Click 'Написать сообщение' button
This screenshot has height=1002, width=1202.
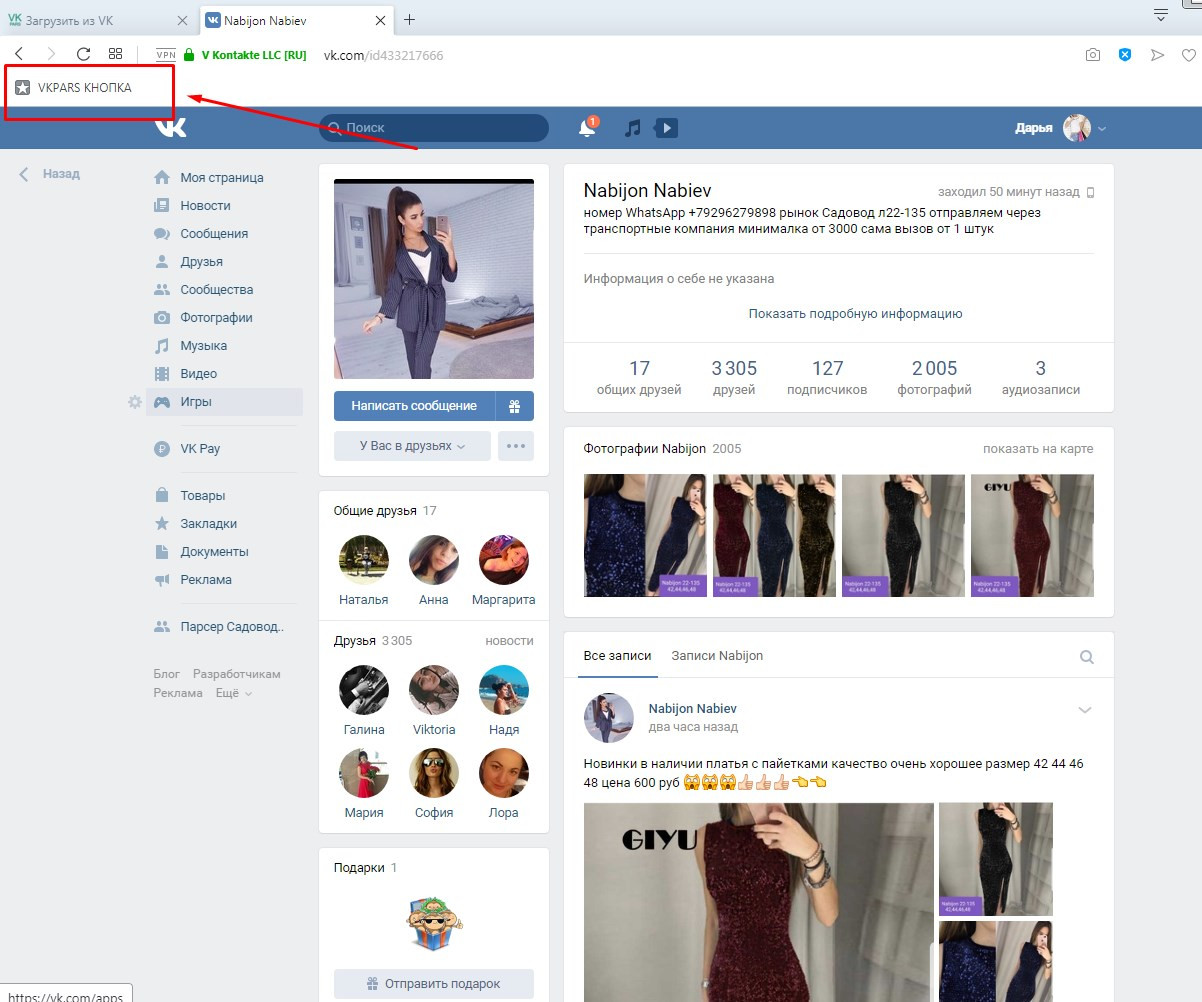coord(413,406)
